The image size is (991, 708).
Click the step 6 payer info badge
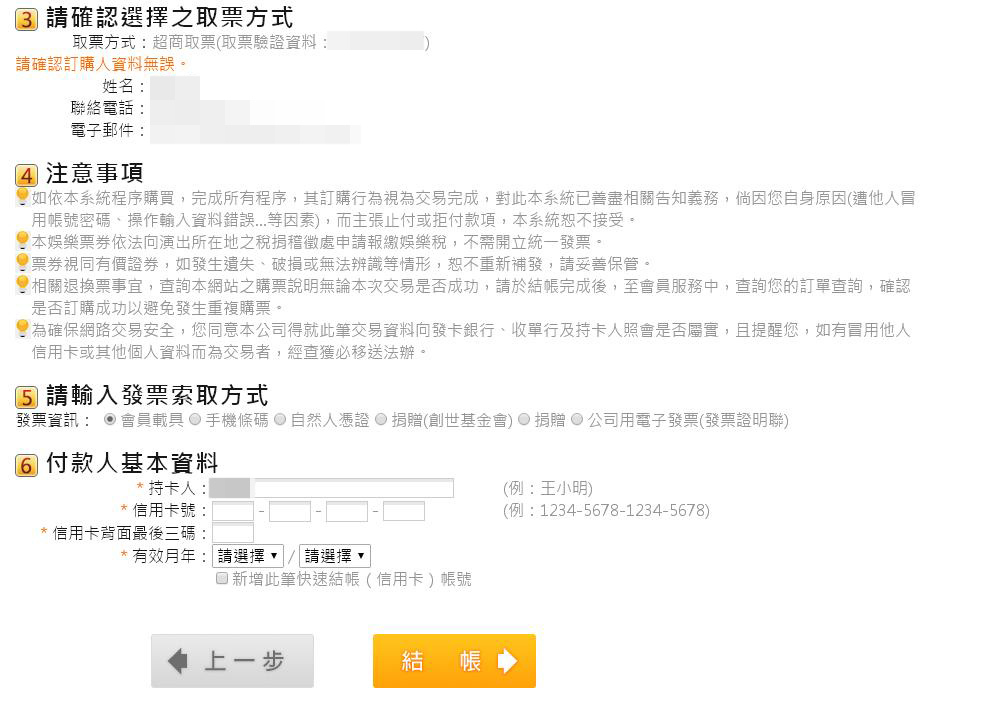tap(26, 465)
